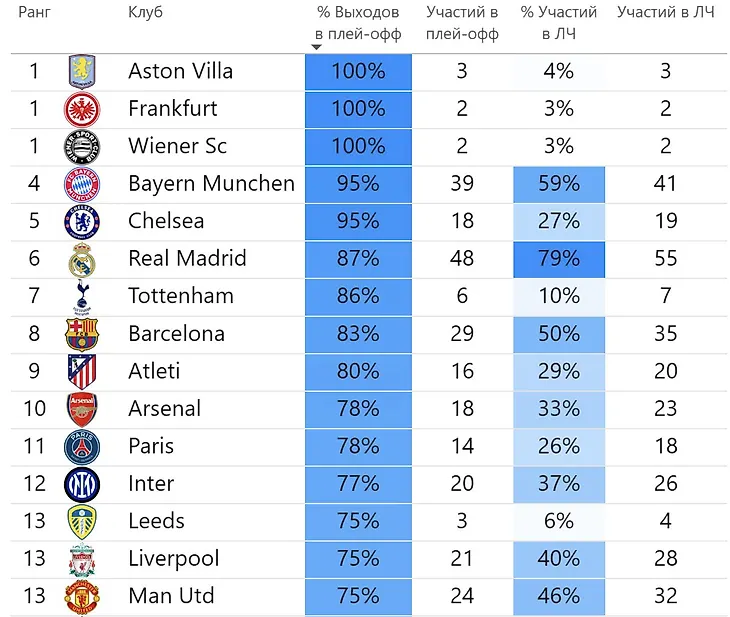Select Real Madrid's dark blue 79% cell
Image resolution: width=730 pixels, height=617 pixels.
pos(559,259)
